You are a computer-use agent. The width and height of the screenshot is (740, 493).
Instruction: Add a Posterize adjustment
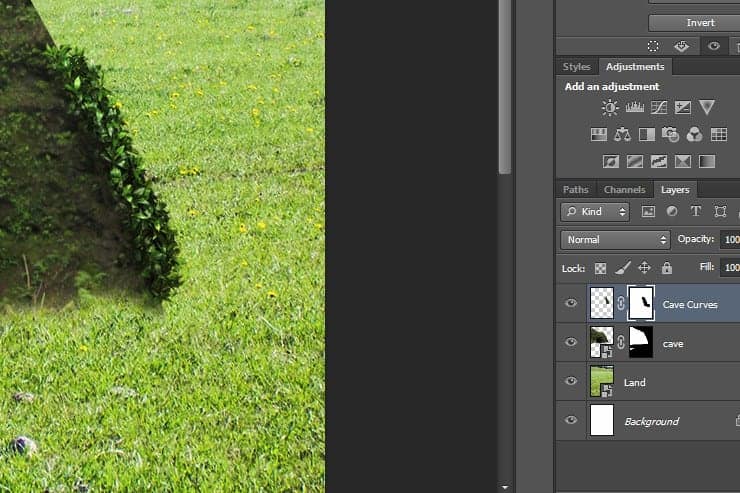[x=635, y=162]
